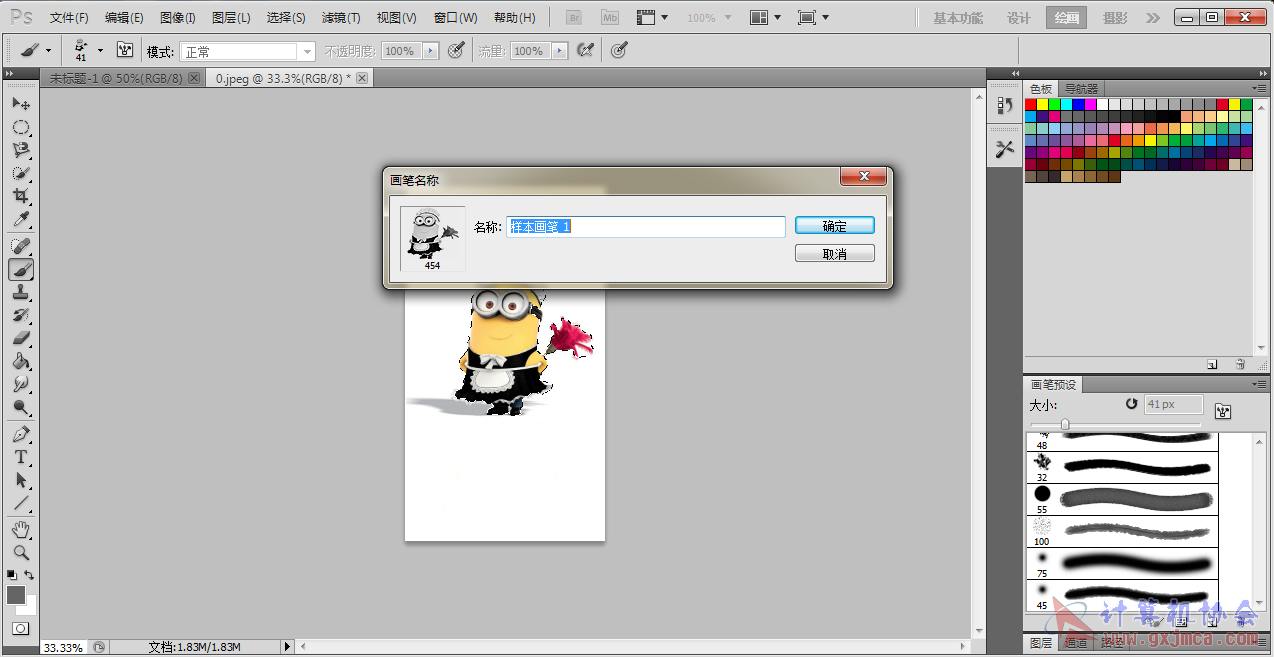Image resolution: width=1274 pixels, height=657 pixels.
Task: Open the 图像(I) menu
Action: click(x=178, y=18)
